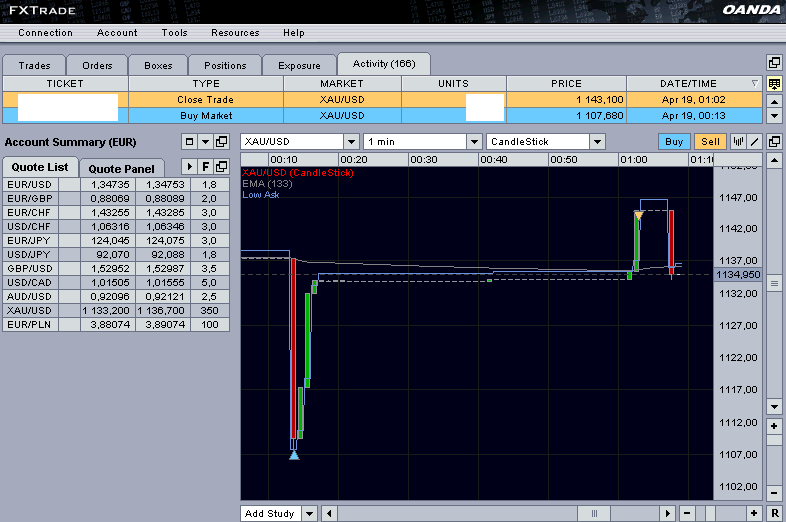Screen dimensions: 786x522
Task: Detach the Account Summary panel
Action: tap(221, 142)
